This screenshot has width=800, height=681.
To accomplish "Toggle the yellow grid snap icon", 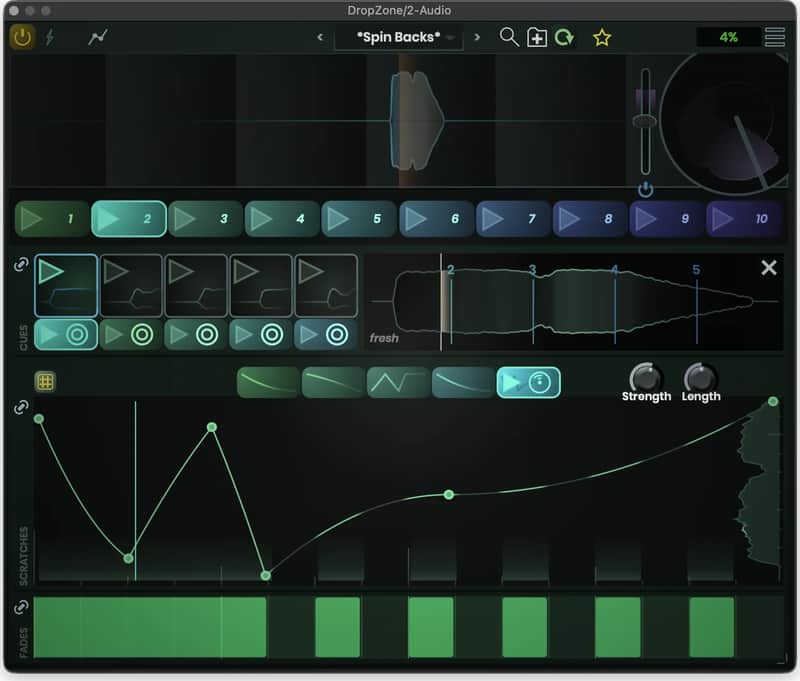I will (45, 382).
